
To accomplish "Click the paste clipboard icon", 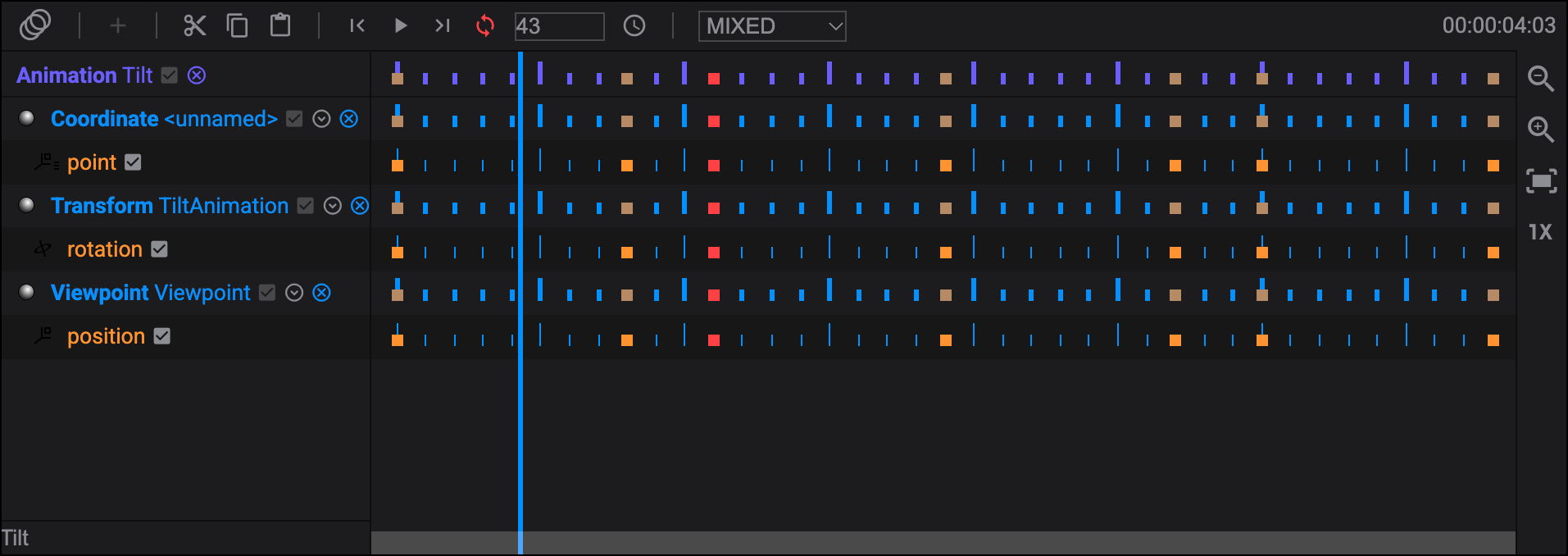I will [280, 25].
